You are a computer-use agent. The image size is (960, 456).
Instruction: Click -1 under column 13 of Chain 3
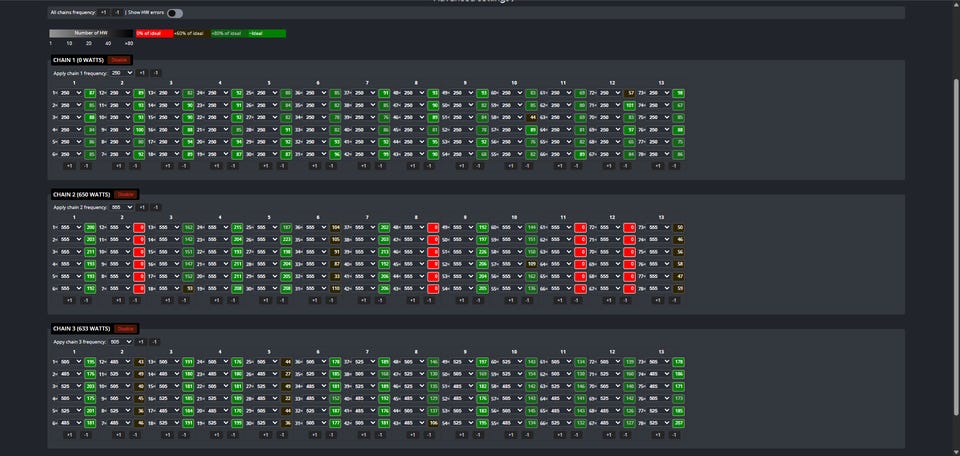[674, 435]
